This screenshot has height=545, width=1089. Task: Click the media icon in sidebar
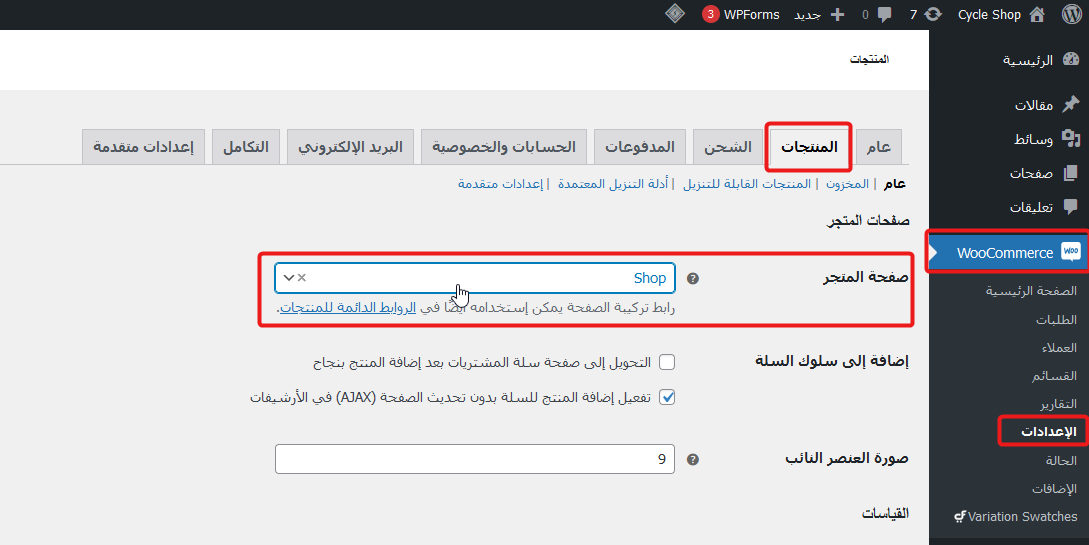coord(1071,139)
